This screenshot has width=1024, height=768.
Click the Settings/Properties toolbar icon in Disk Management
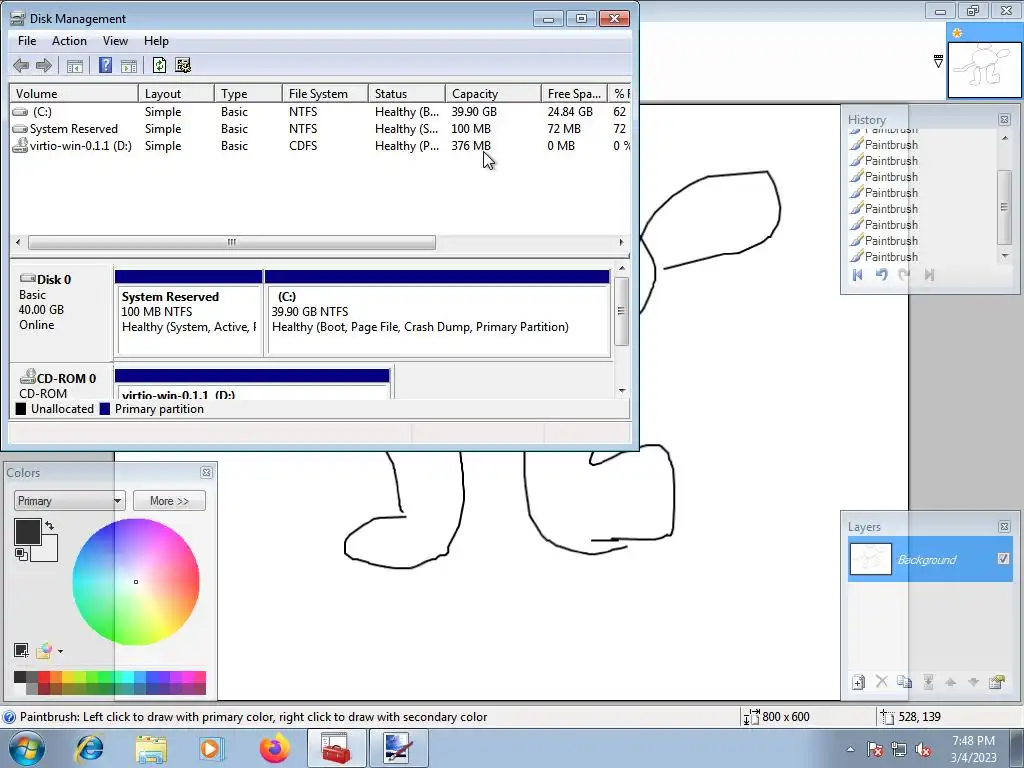coord(184,65)
